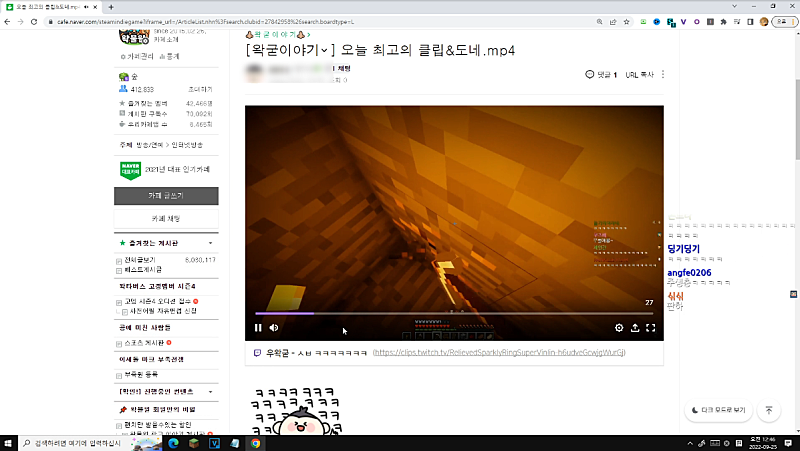Open the video player settings gear
Screen dimensions: 800x451
619,328
